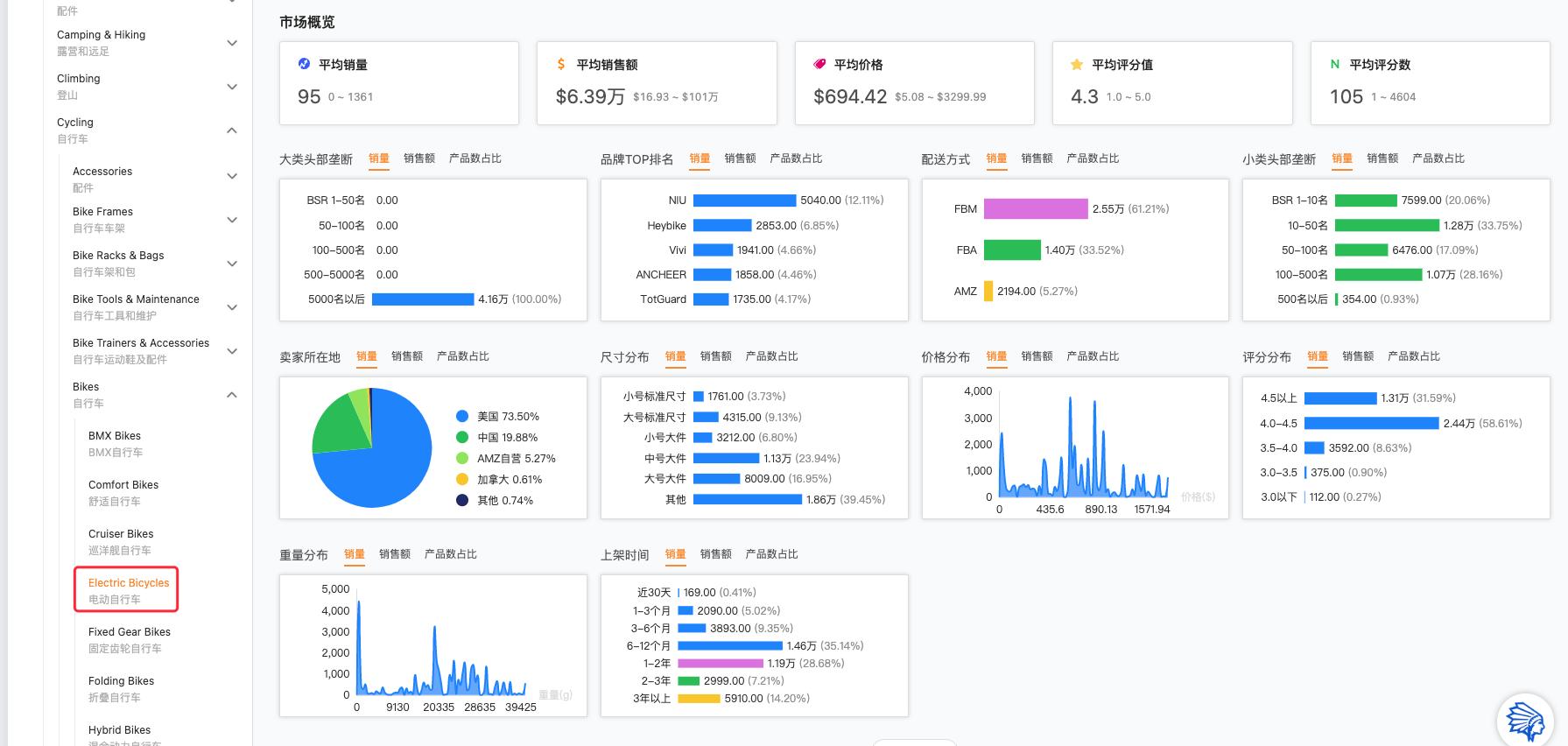Collapse the Cycling category

pos(232,130)
